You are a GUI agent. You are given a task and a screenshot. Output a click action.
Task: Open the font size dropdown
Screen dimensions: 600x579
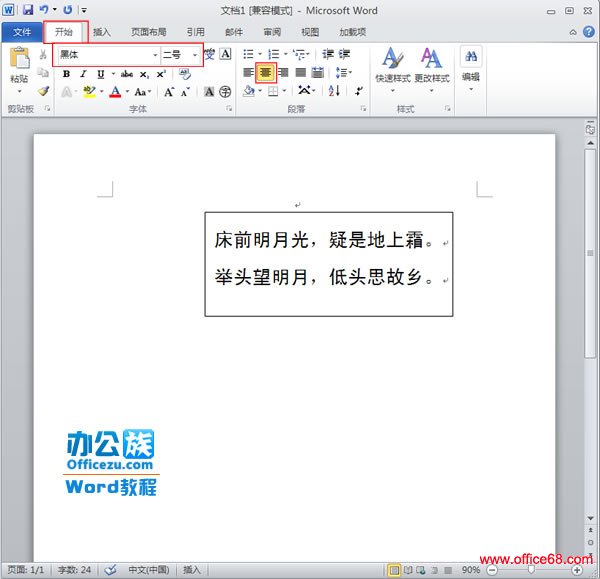tap(195, 55)
